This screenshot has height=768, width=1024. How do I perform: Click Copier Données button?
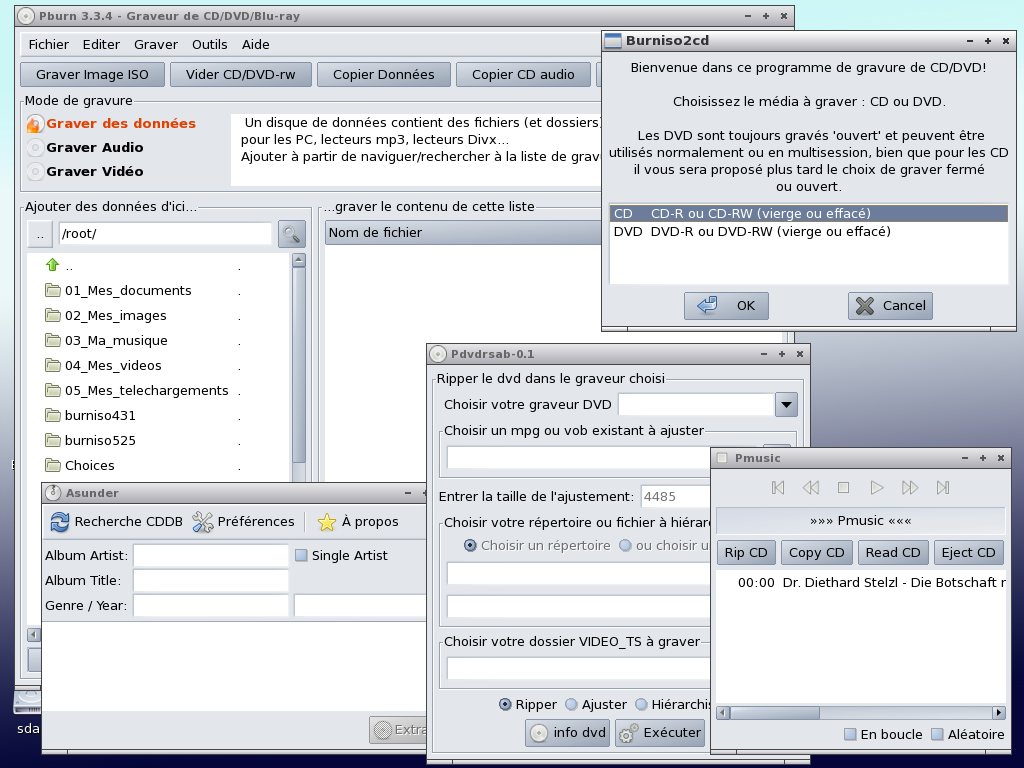[x=383, y=74]
